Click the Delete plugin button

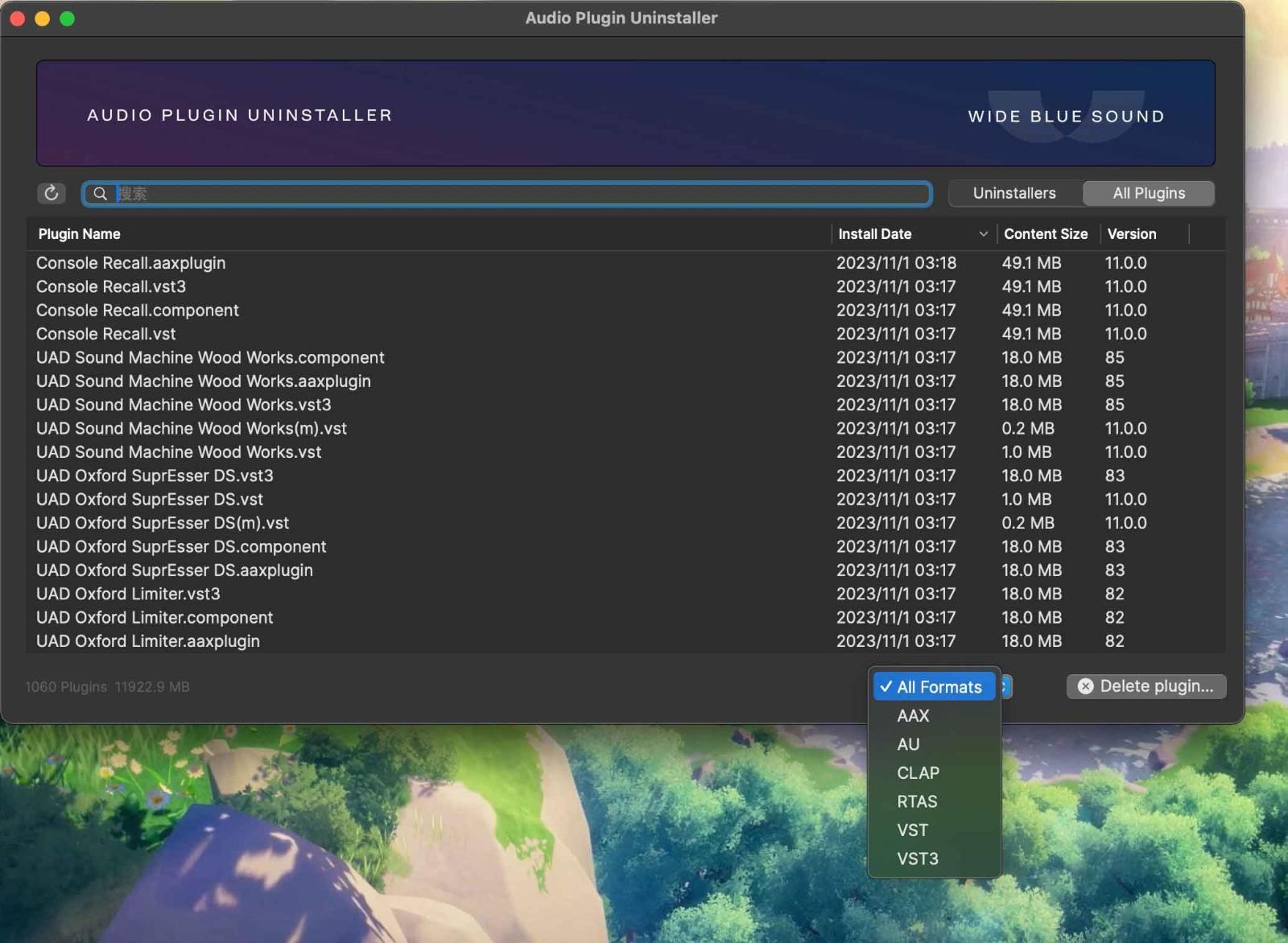point(1146,686)
